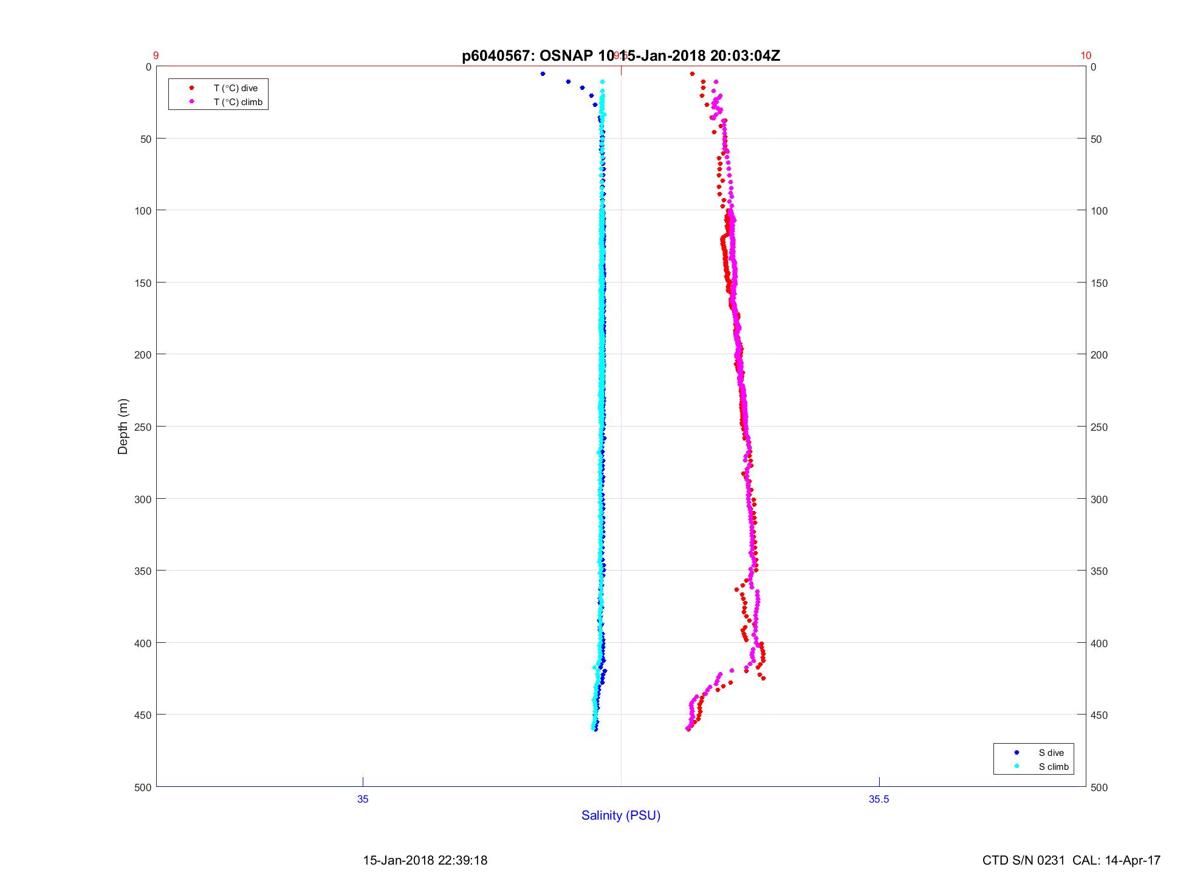
Task: Click the red temperature tick label '10'
Action: [1085, 55]
